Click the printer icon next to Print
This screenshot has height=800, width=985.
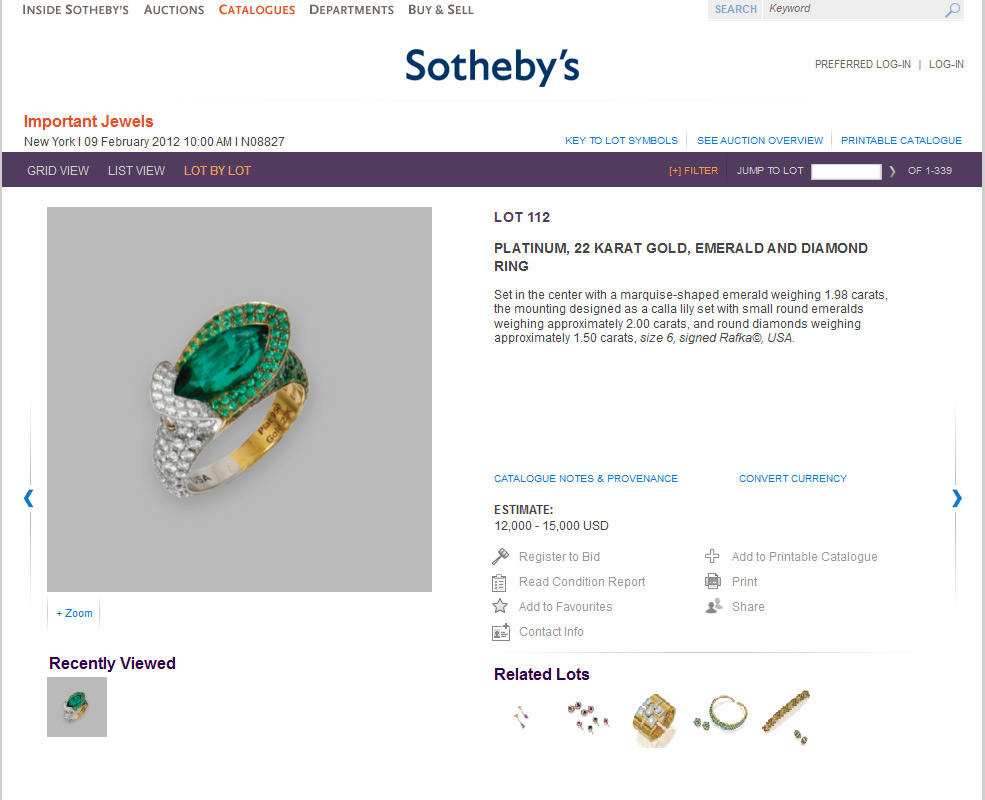click(x=713, y=581)
